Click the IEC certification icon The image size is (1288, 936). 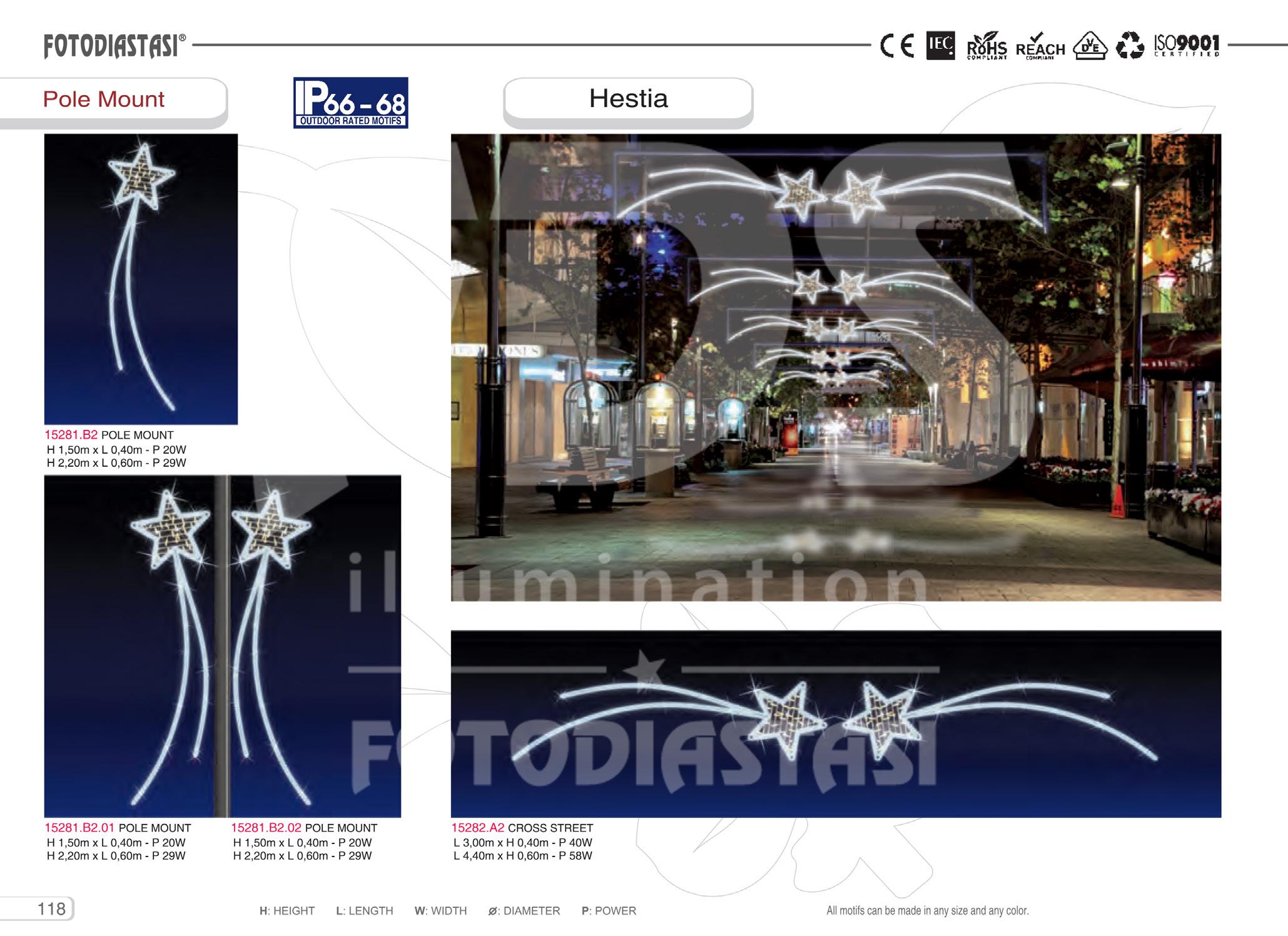[940, 46]
